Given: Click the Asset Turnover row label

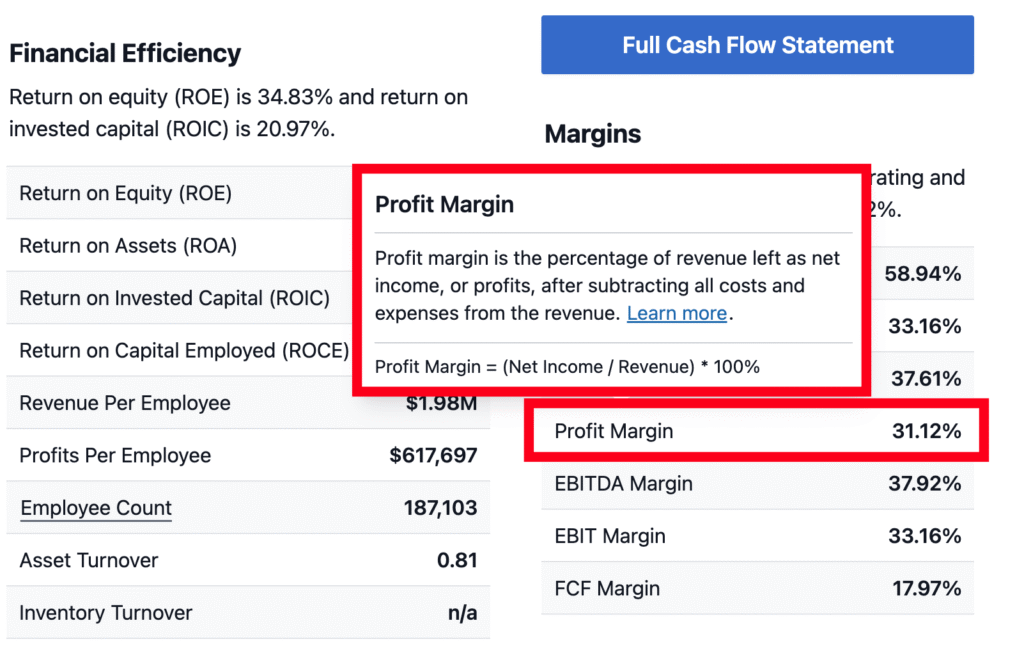Looking at the screenshot, I should point(89,560).
